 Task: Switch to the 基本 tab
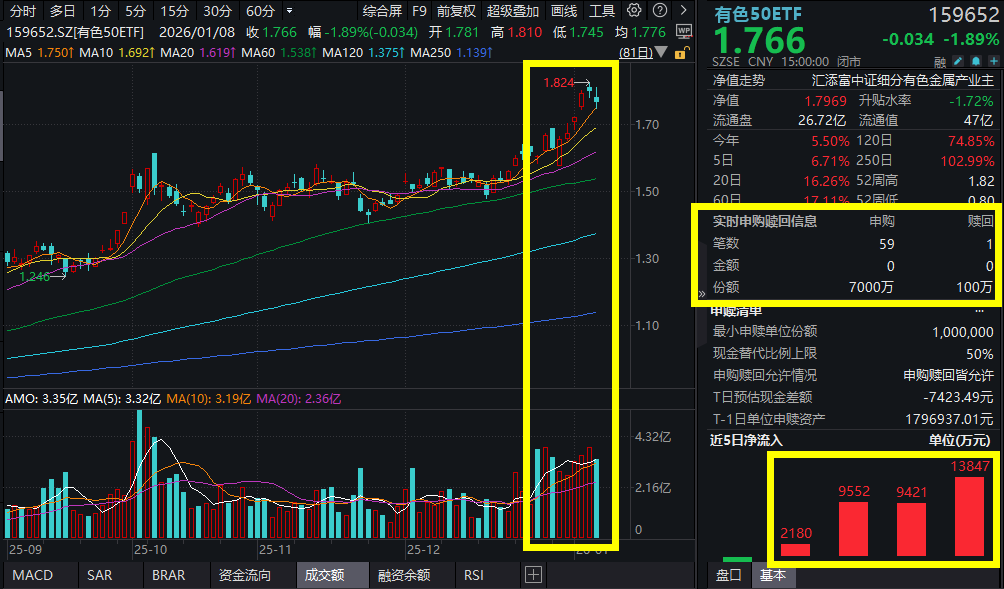773,576
